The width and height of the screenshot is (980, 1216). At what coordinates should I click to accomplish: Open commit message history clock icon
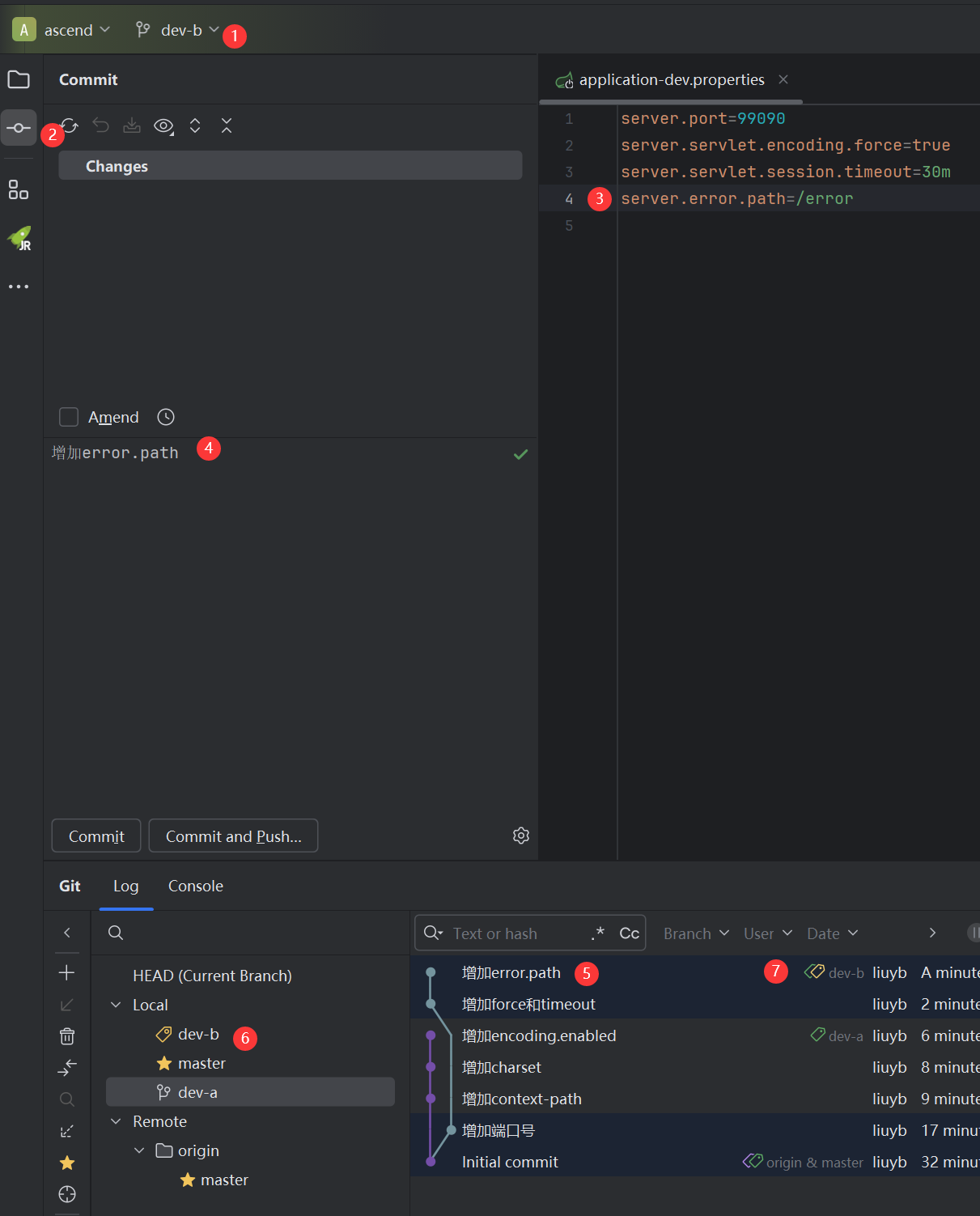(x=166, y=417)
